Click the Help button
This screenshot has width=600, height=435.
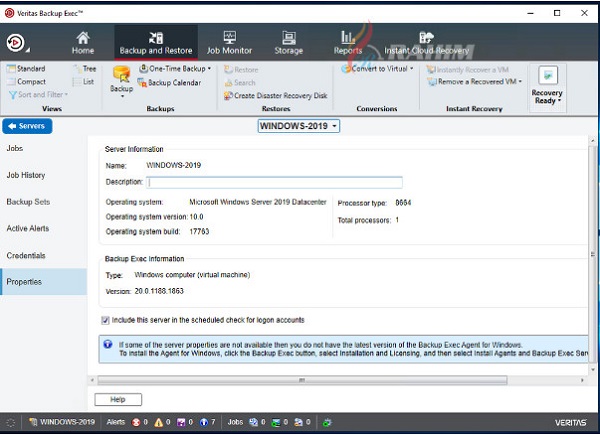point(118,399)
